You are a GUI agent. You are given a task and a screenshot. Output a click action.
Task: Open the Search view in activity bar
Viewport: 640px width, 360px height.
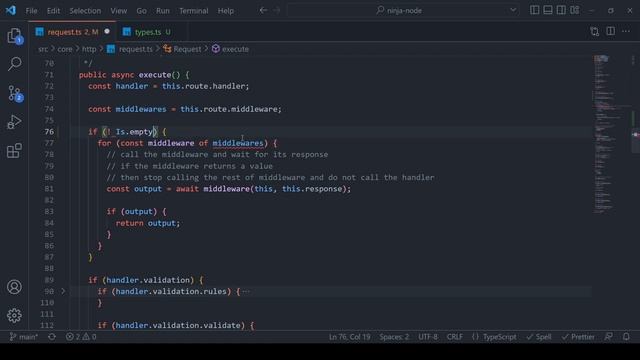[14, 64]
